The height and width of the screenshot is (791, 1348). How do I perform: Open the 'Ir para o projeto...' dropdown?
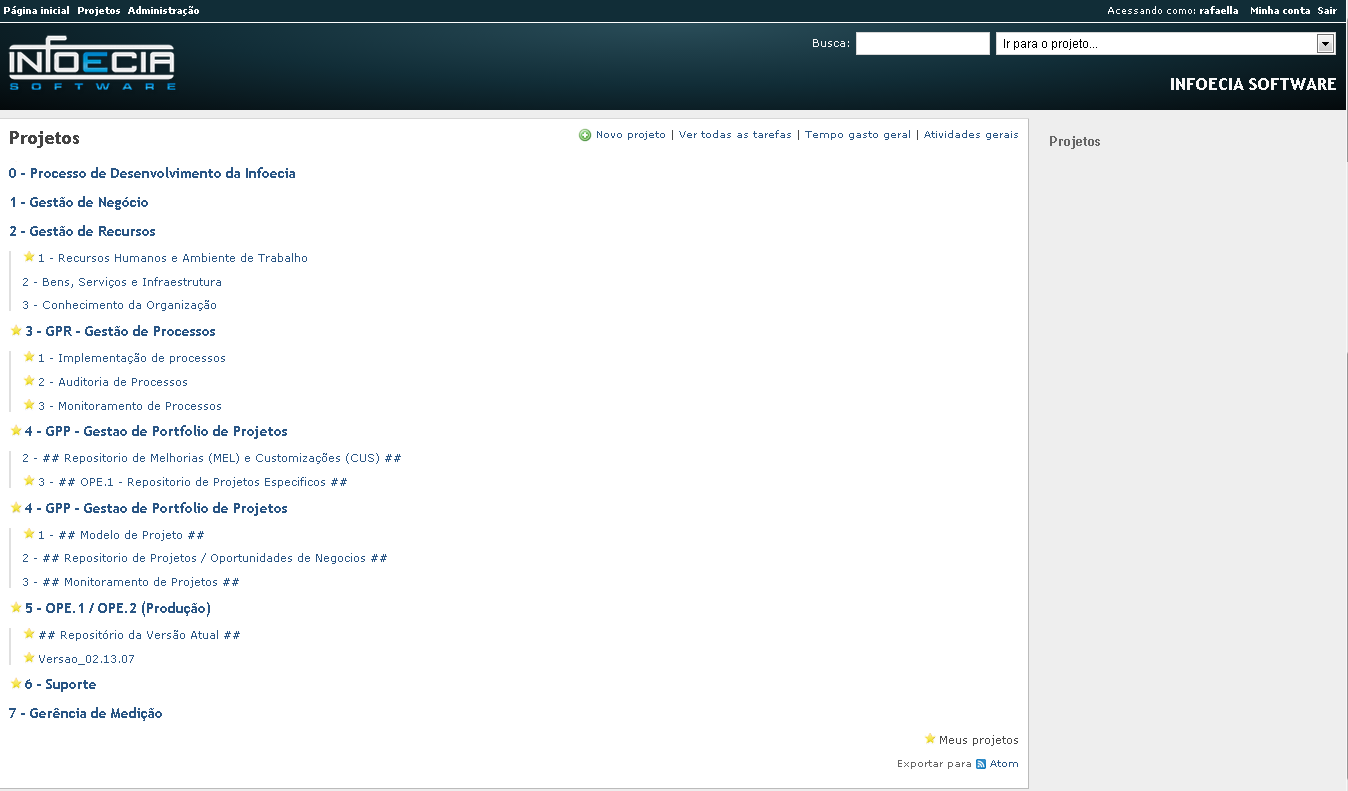1166,43
